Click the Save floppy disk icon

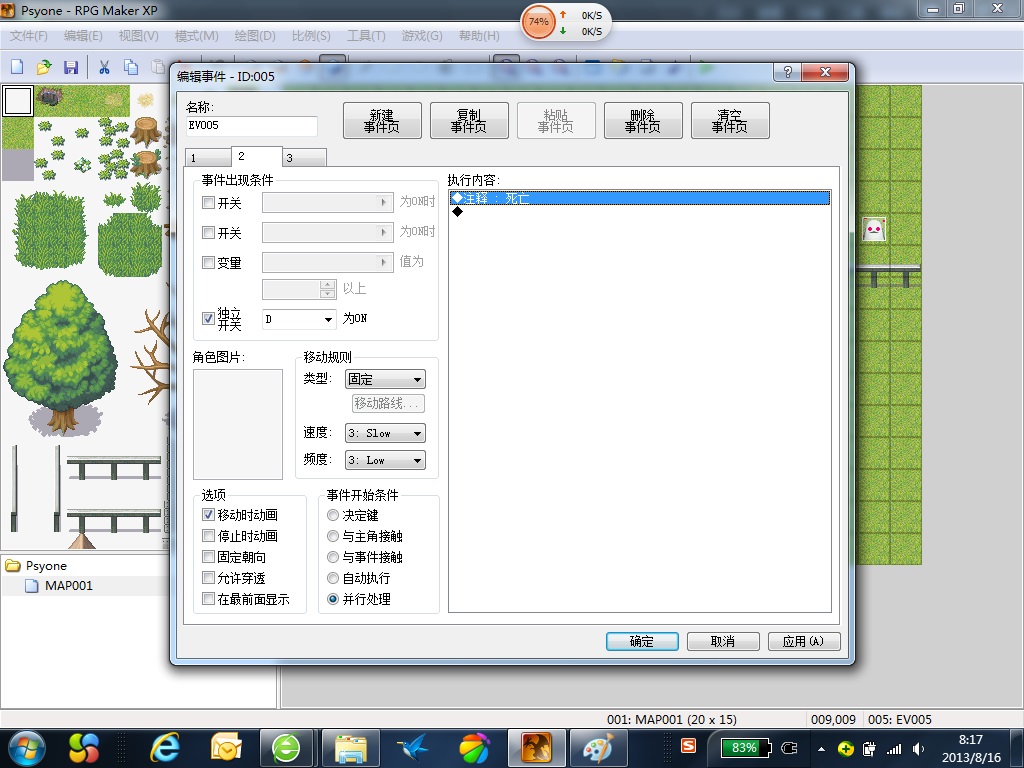71,67
